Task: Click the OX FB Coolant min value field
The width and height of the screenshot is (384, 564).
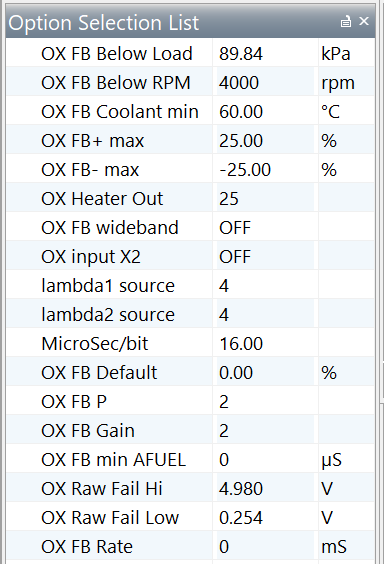Action: point(265,112)
